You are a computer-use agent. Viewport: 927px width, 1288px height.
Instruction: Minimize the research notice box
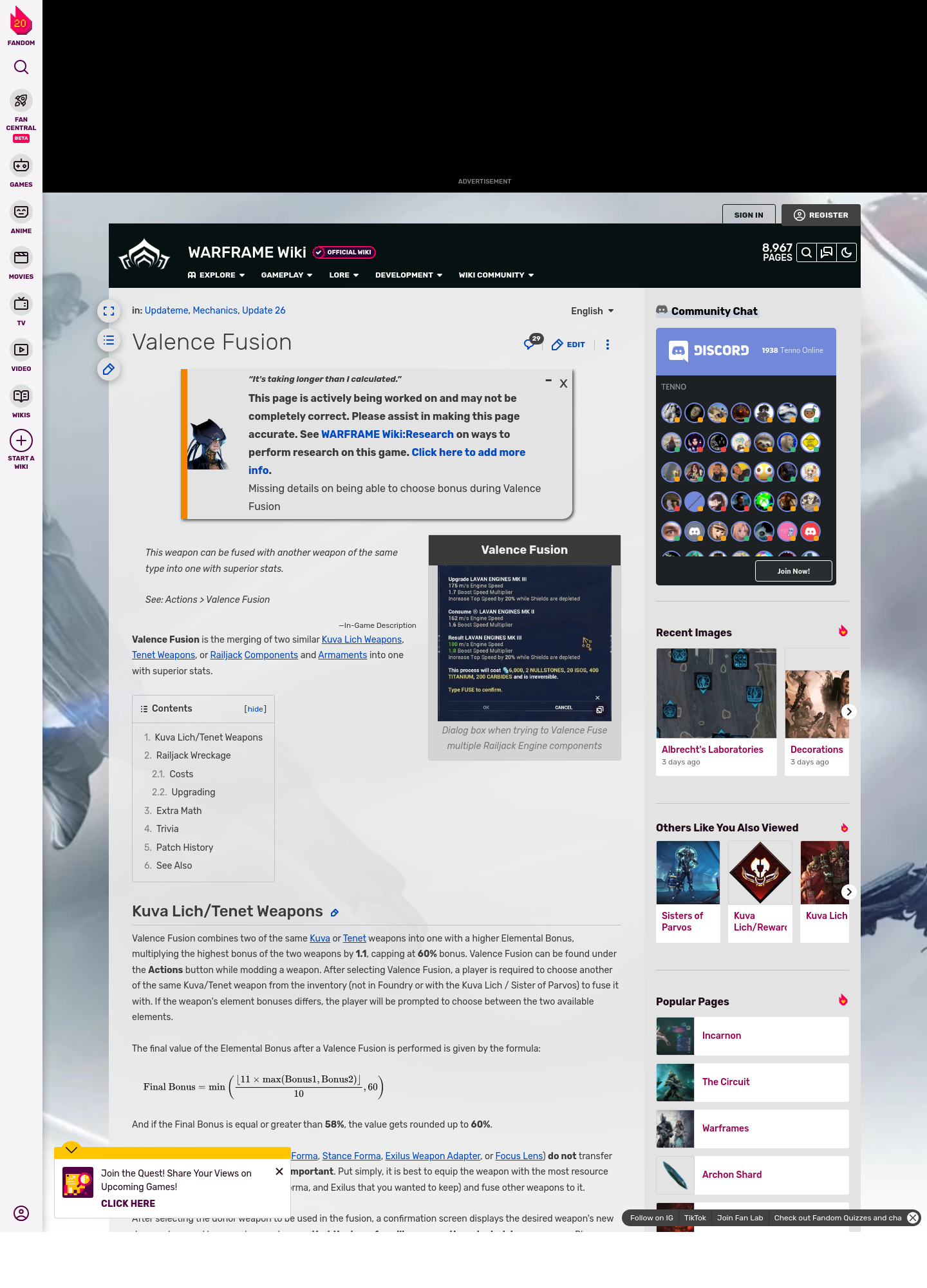548,381
